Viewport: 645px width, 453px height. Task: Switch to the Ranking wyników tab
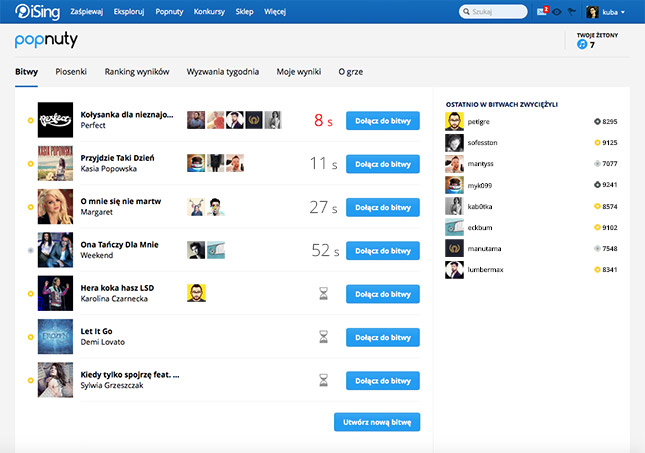pos(137,72)
